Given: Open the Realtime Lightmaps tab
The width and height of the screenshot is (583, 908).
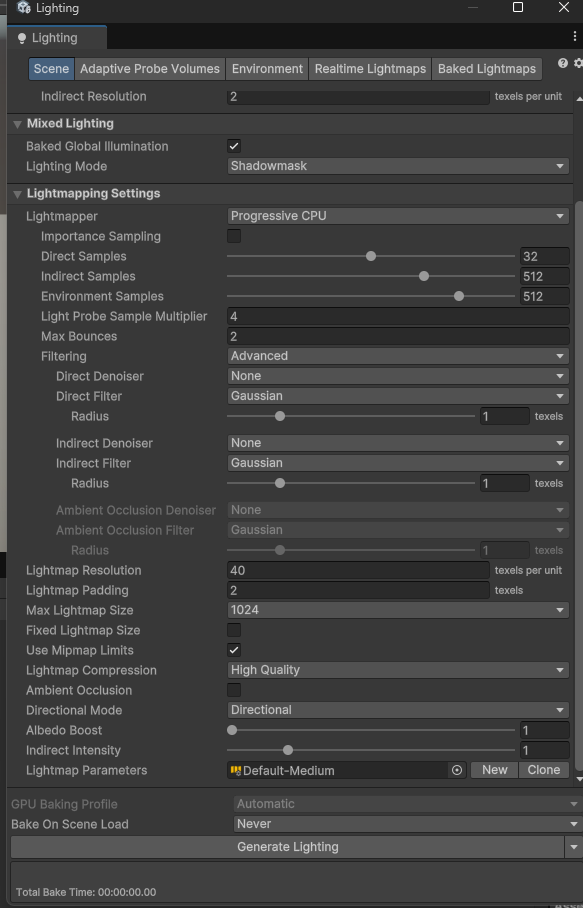Looking at the screenshot, I should point(370,68).
